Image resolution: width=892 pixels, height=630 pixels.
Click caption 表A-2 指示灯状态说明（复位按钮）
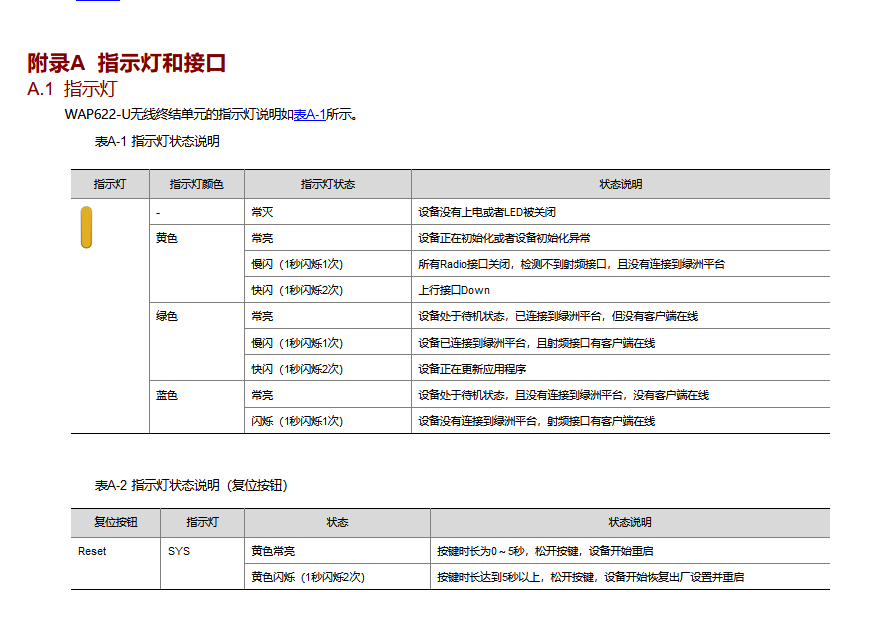(x=191, y=485)
